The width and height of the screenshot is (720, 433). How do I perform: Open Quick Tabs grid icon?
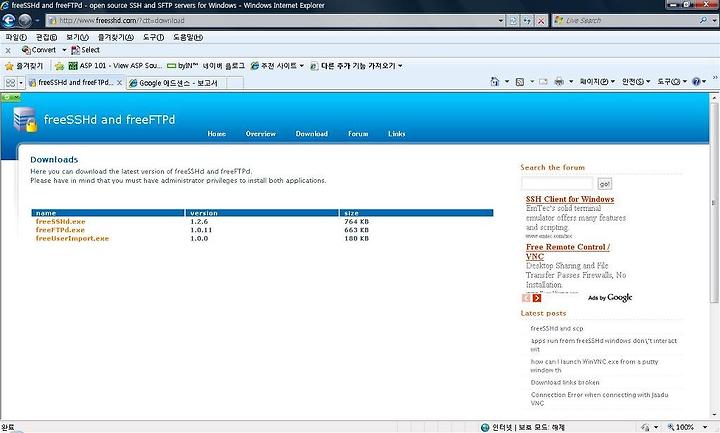[10, 83]
